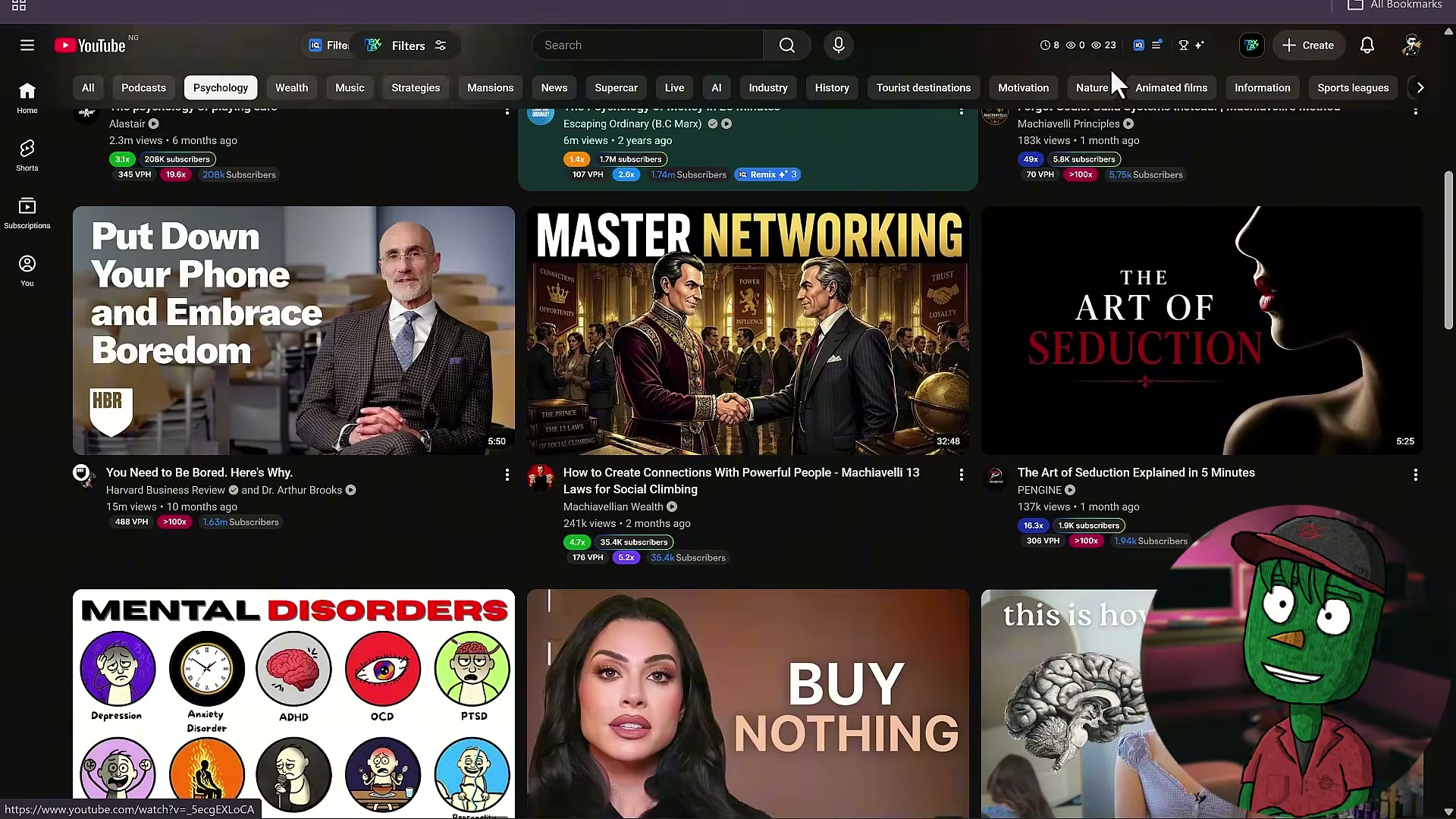This screenshot has width=1456, height=819.
Task: Open the browser apps grid icon
Action: pyautogui.click(x=19, y=5)
